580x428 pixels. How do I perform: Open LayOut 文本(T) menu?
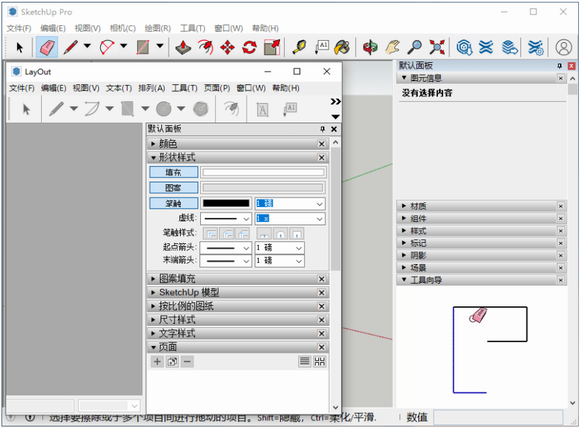point(119,88)
